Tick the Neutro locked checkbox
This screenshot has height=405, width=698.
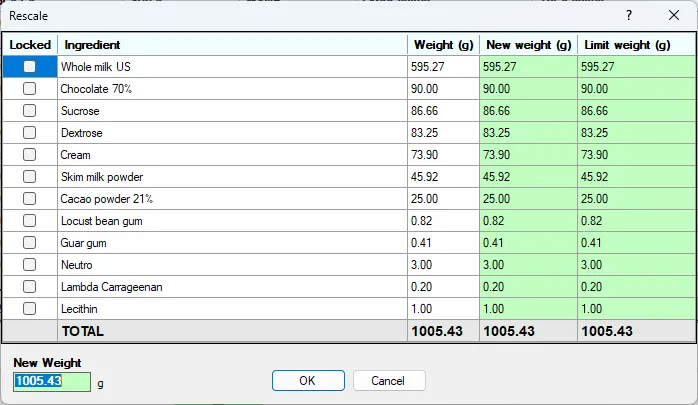[x=29, y=265]
